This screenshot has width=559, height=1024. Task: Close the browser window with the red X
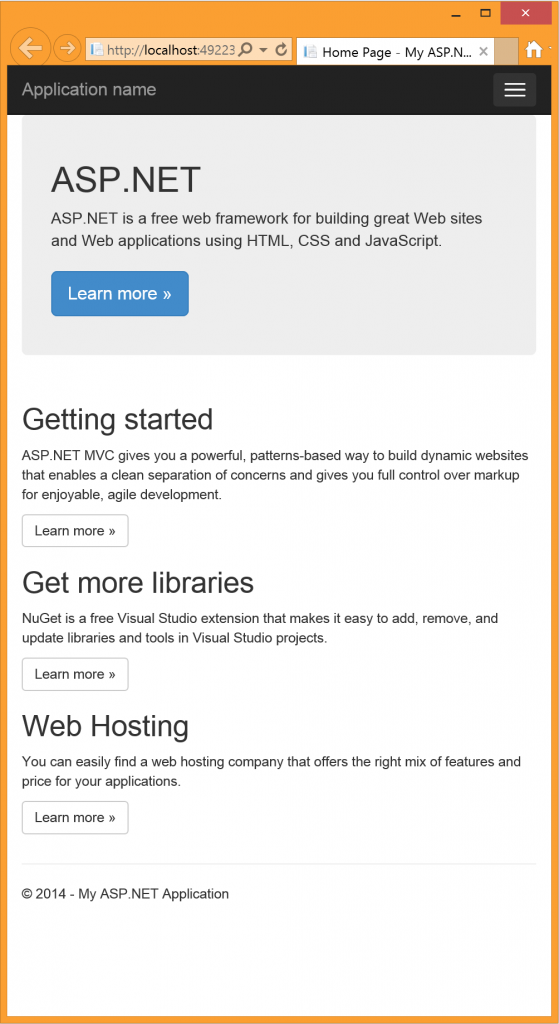tap(526, 13)
